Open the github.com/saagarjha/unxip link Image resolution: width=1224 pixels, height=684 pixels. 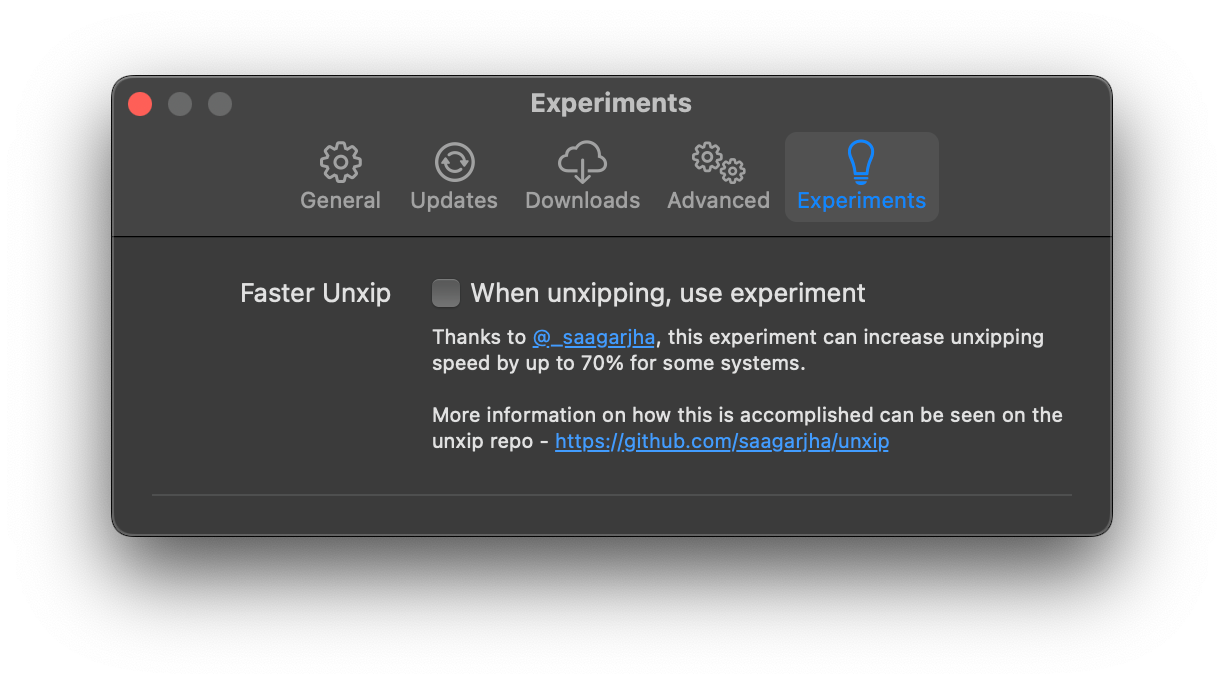722,441
